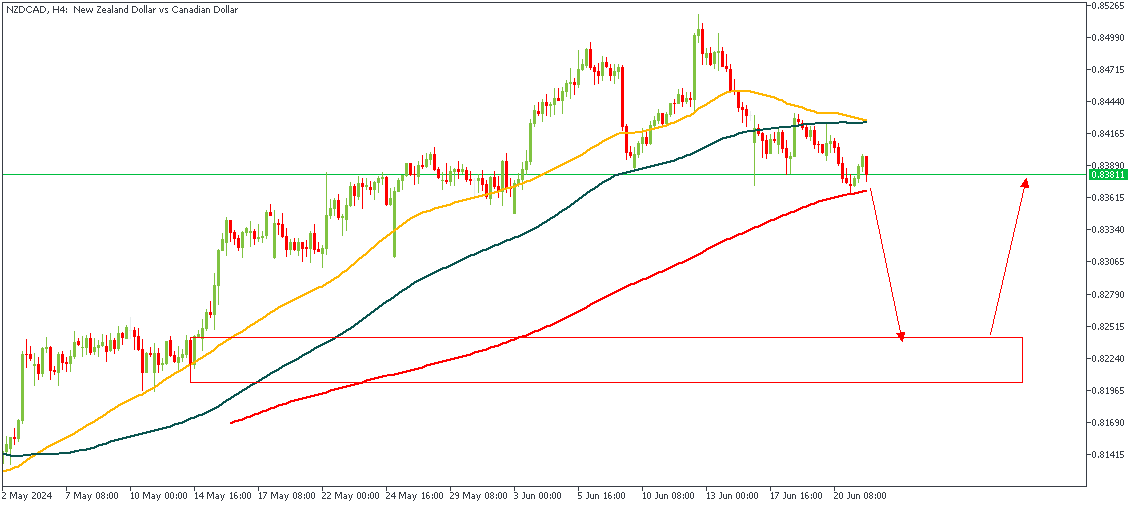Click the 24 May 16:00 time label
Screen dimensions: 1139x507
pos(414,496)
